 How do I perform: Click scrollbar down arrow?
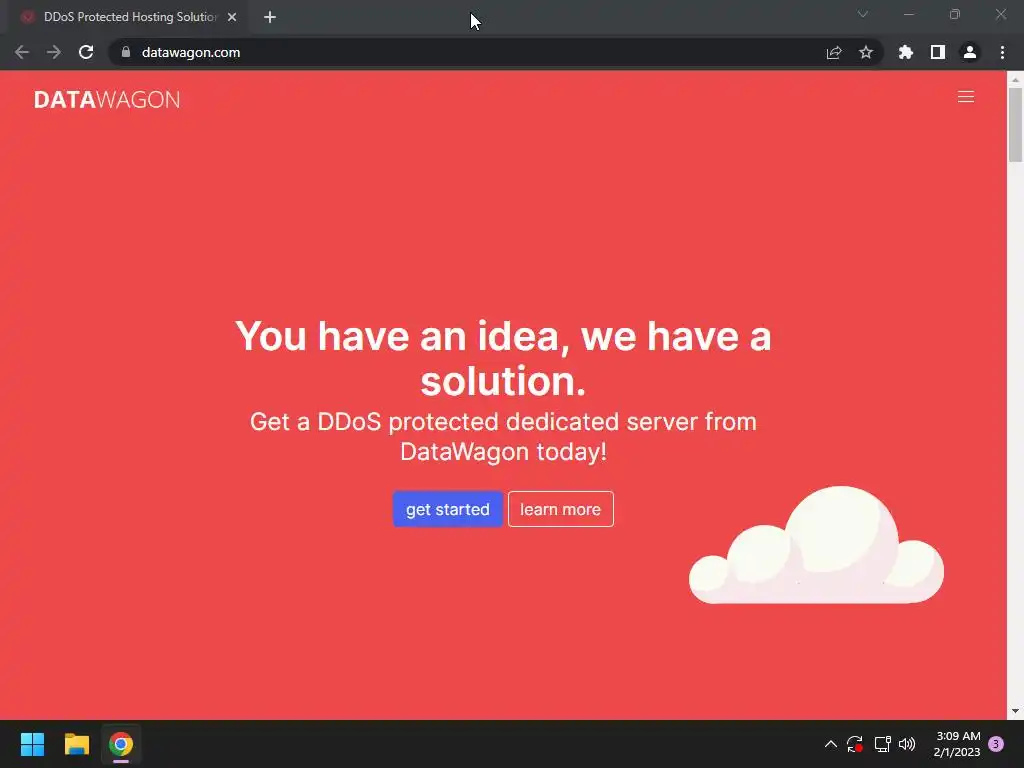point(1015,711)
